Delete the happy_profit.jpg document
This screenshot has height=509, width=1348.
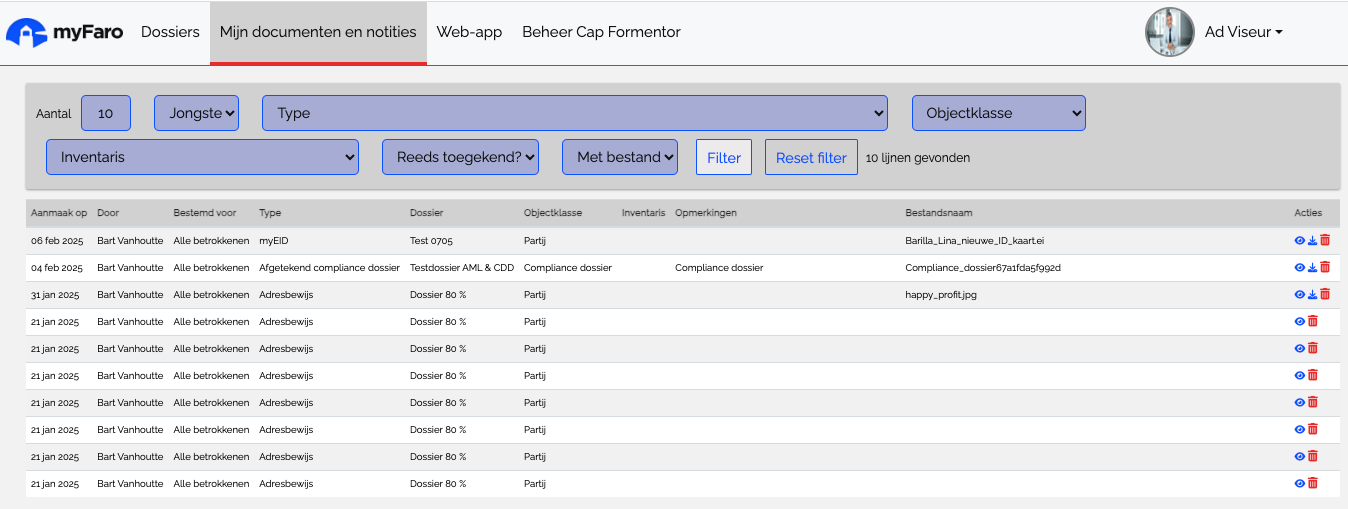click(x=1325, y=294)
